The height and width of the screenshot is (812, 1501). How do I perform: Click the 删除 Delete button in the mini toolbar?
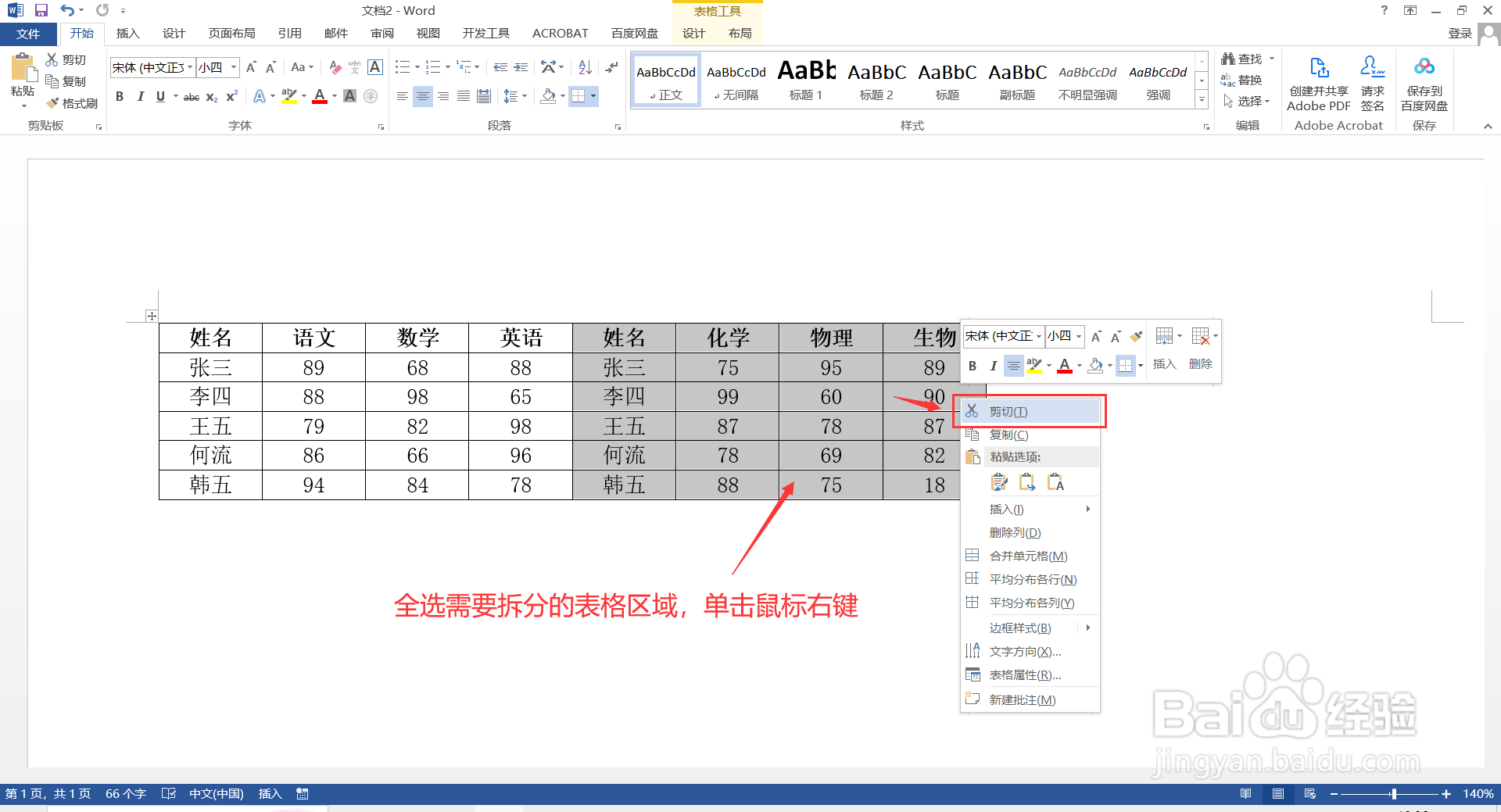[x=1202, y=348]
